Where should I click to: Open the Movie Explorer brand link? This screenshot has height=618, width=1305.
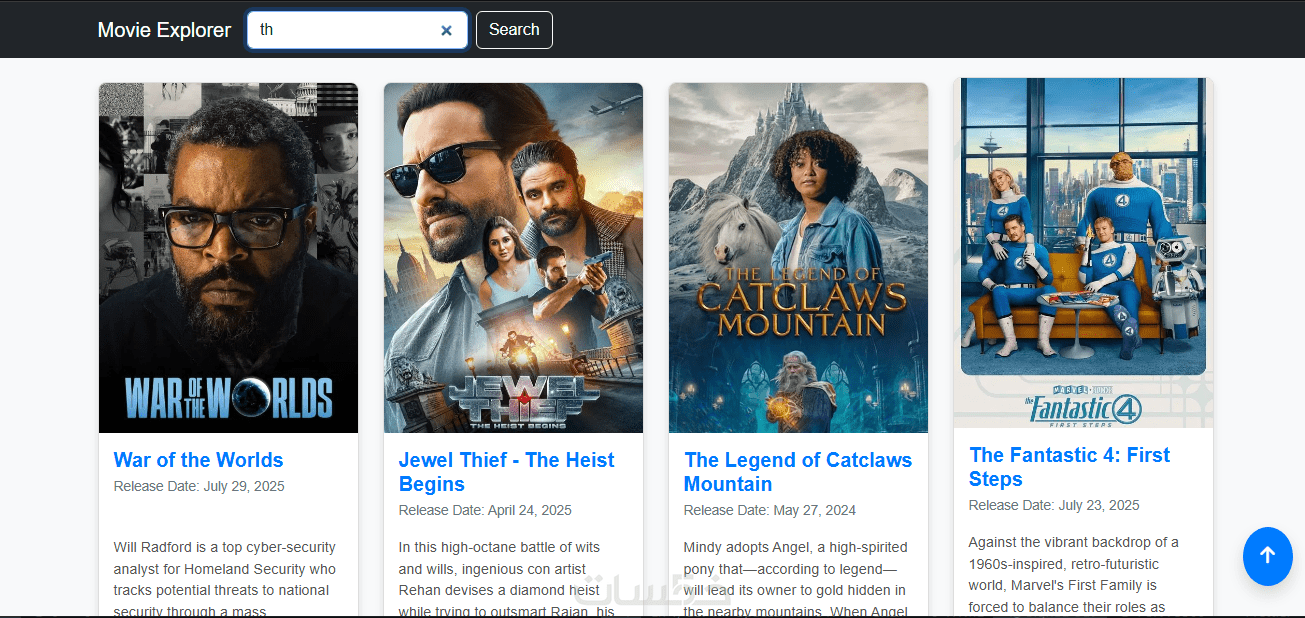click(x=164, y=30)
